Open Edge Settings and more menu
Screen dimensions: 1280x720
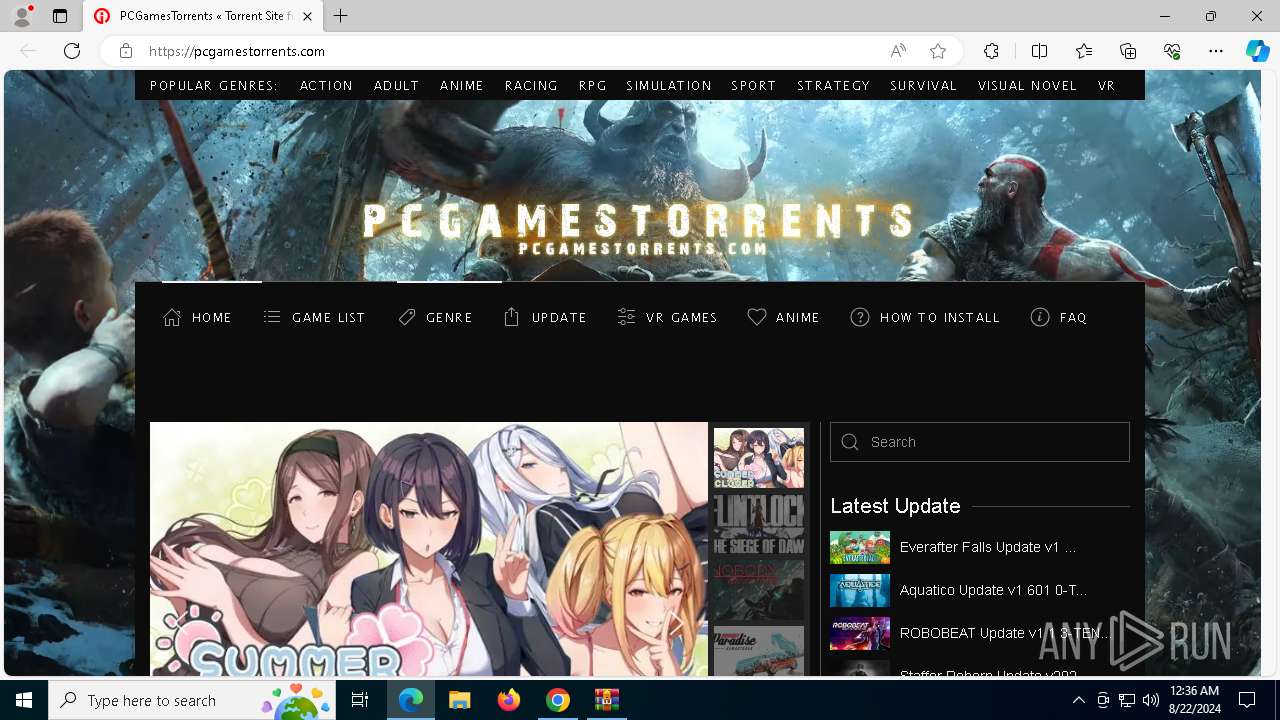tap(1216, 51)
